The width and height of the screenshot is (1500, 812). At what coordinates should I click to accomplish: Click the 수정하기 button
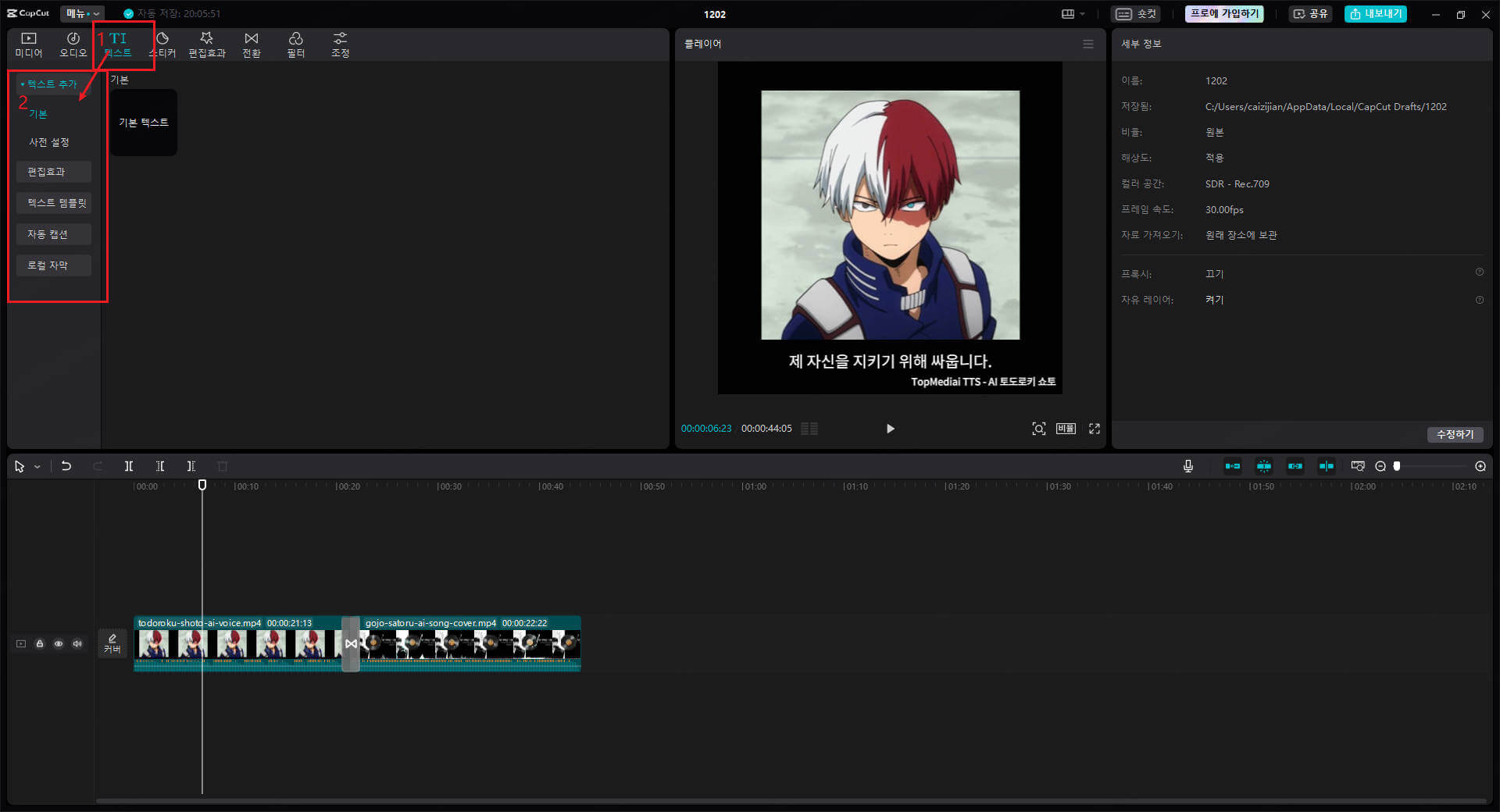point(1455,434)
